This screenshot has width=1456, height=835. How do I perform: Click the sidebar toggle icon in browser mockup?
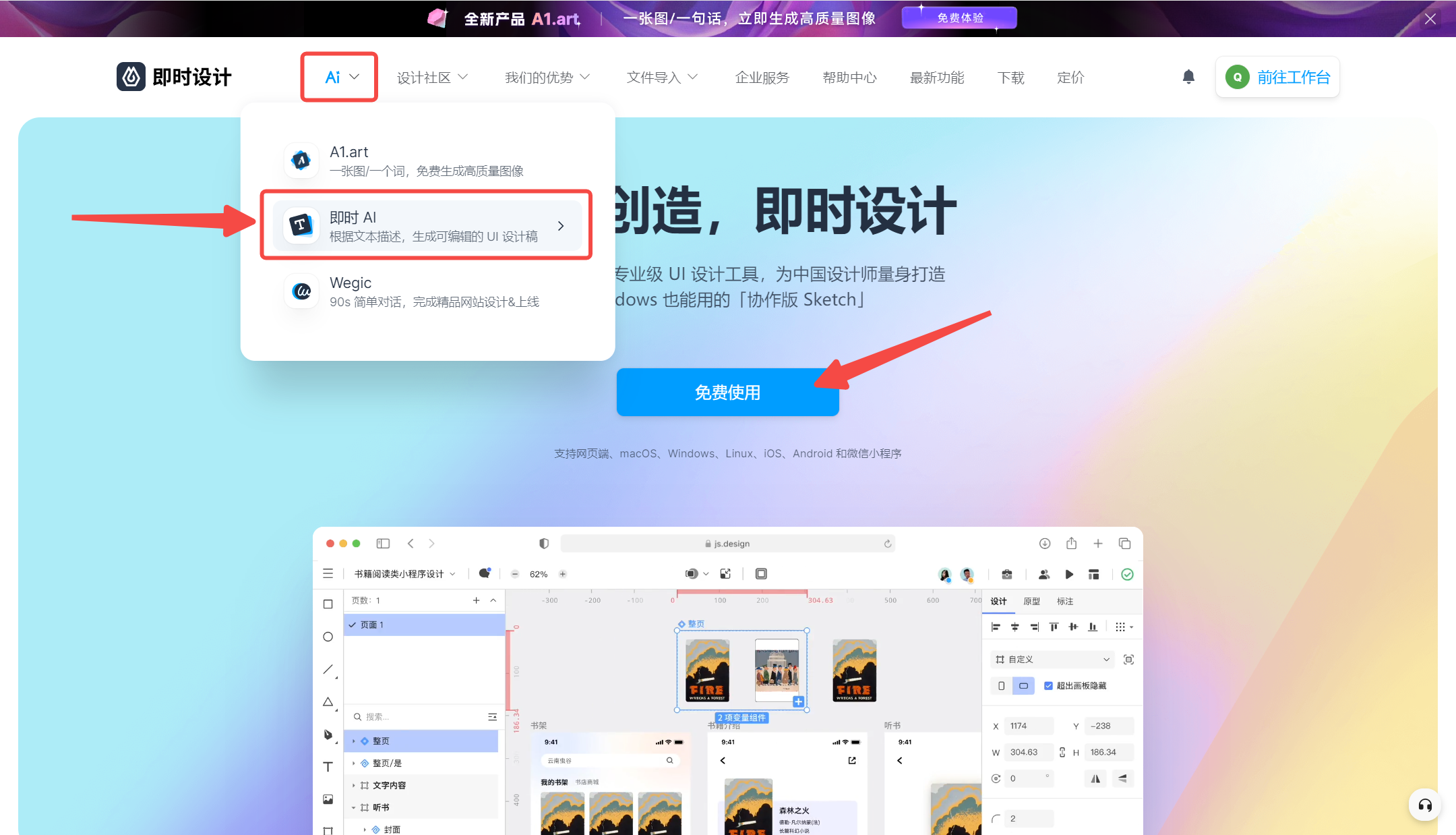pyautogui.click(x=383, y=544)
